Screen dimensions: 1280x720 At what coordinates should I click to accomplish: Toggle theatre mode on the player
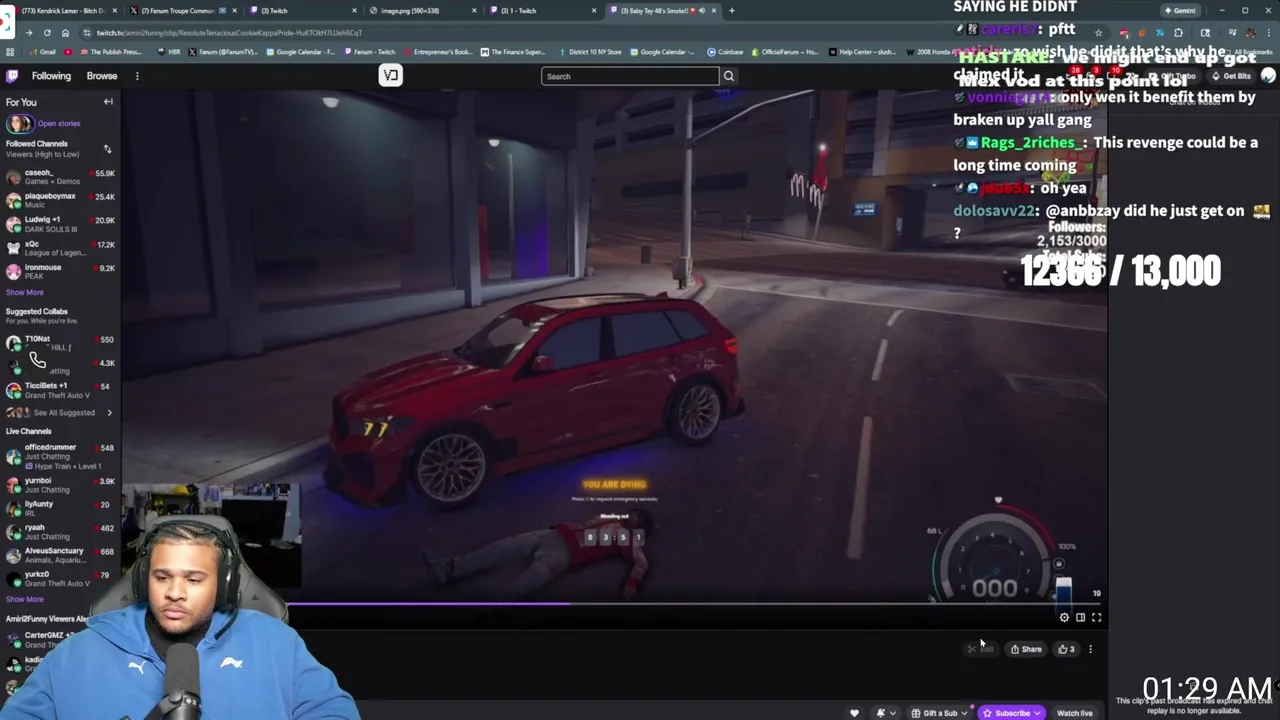coord(1080,618)
